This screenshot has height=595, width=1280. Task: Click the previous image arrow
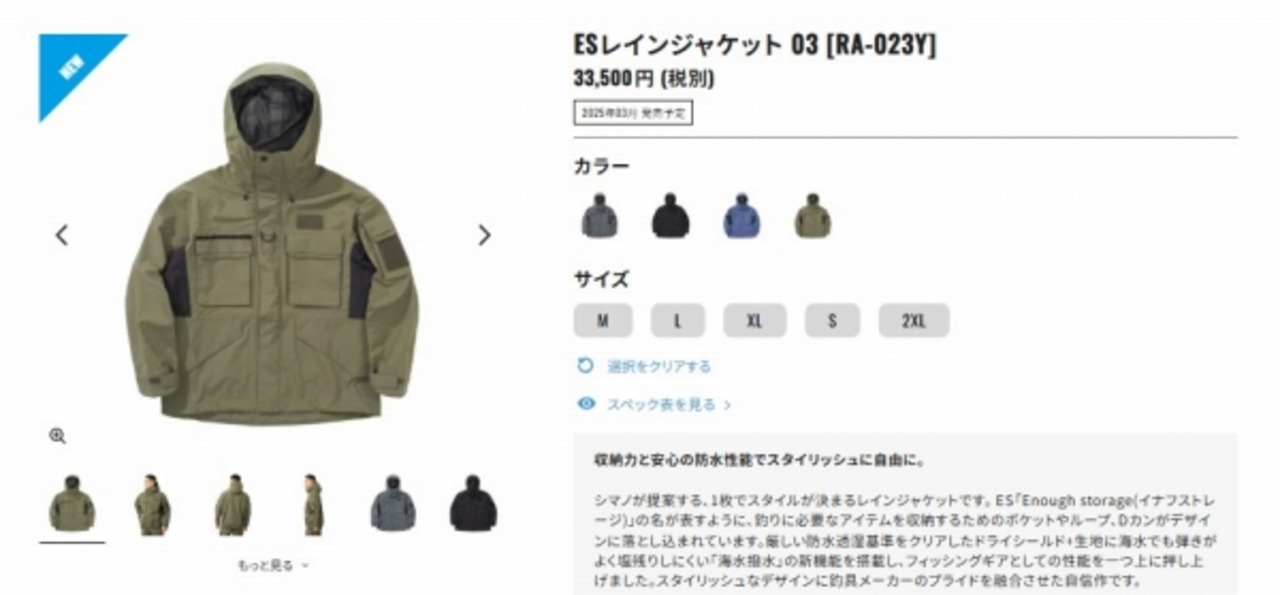[x=62, y=235]
